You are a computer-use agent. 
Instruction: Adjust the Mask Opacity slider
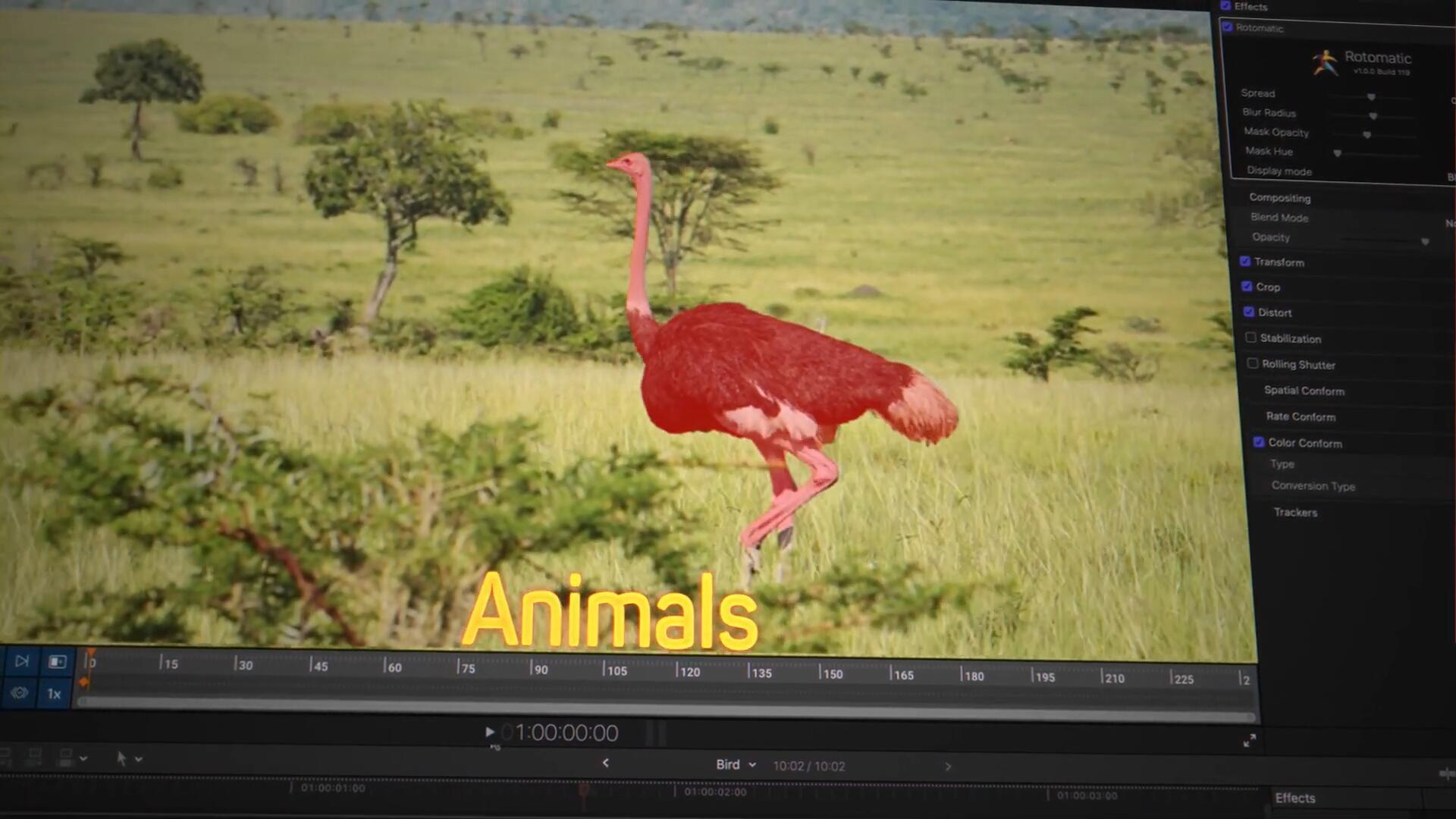pyautogui.click(x=1367, y=134)
